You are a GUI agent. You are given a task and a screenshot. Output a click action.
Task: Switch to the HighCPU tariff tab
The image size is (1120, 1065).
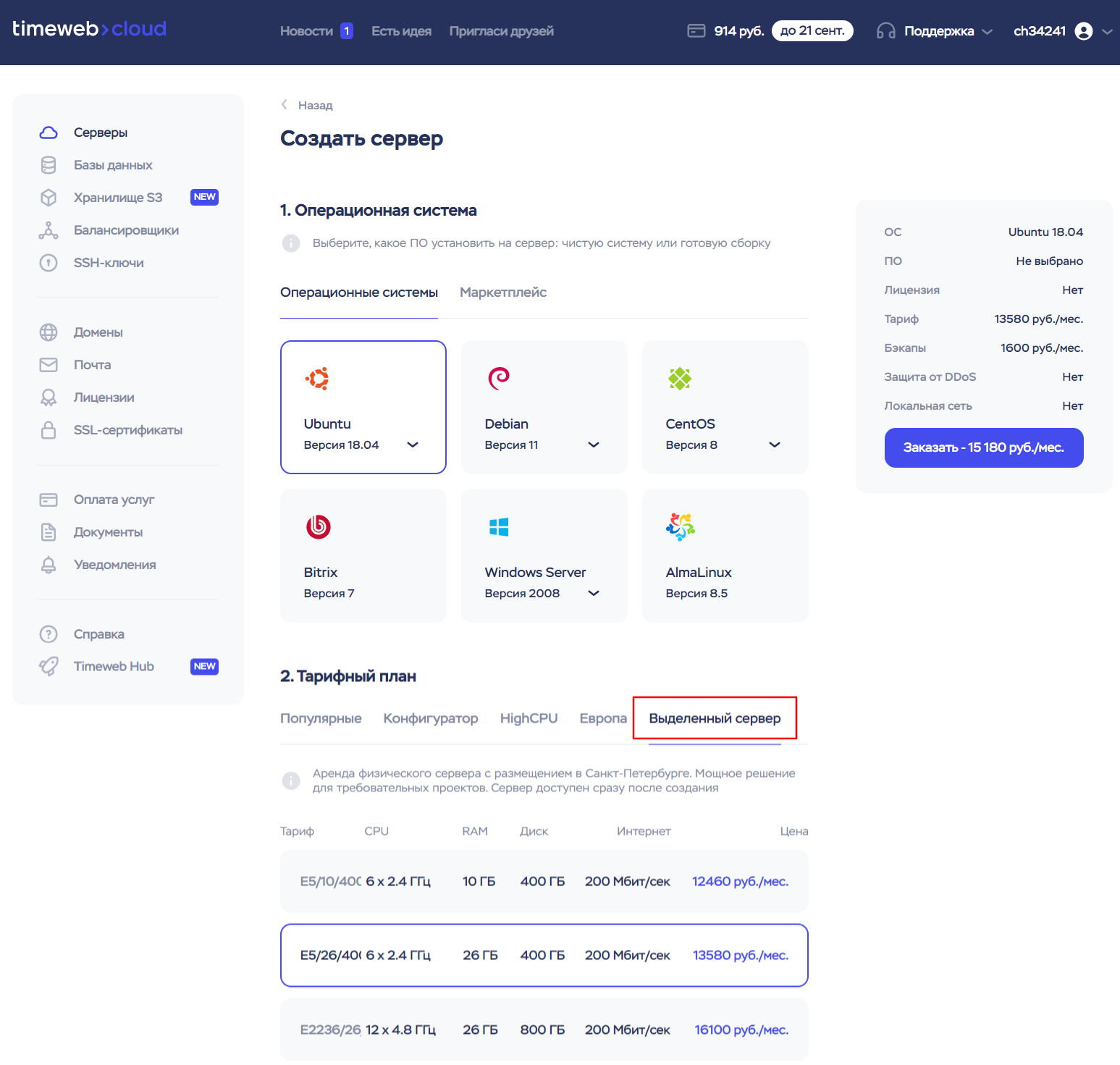pyautogui.click(x=529, y=718)
